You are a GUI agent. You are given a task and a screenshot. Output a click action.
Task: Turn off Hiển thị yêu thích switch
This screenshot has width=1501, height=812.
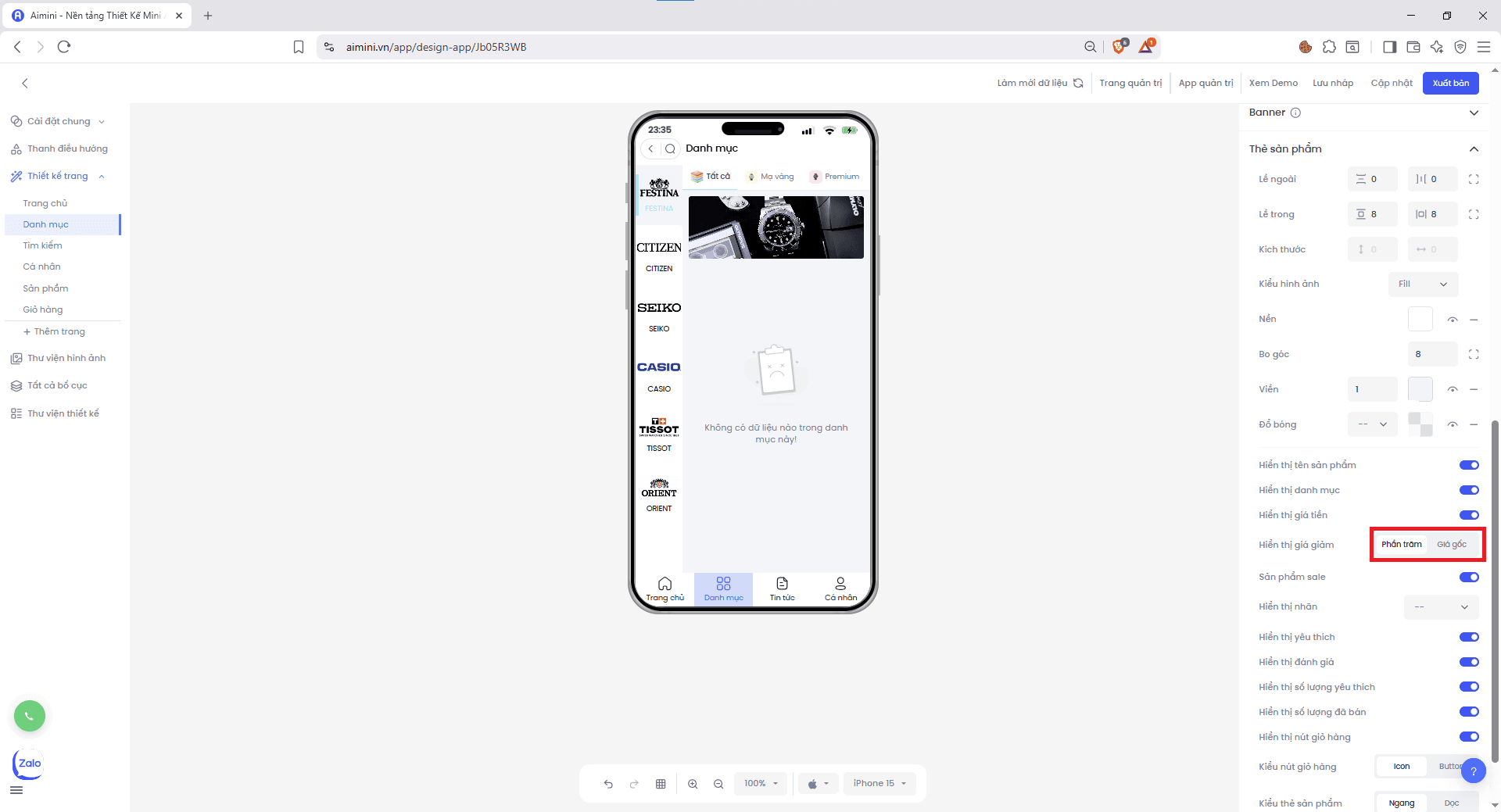[x=1468, y=637]
